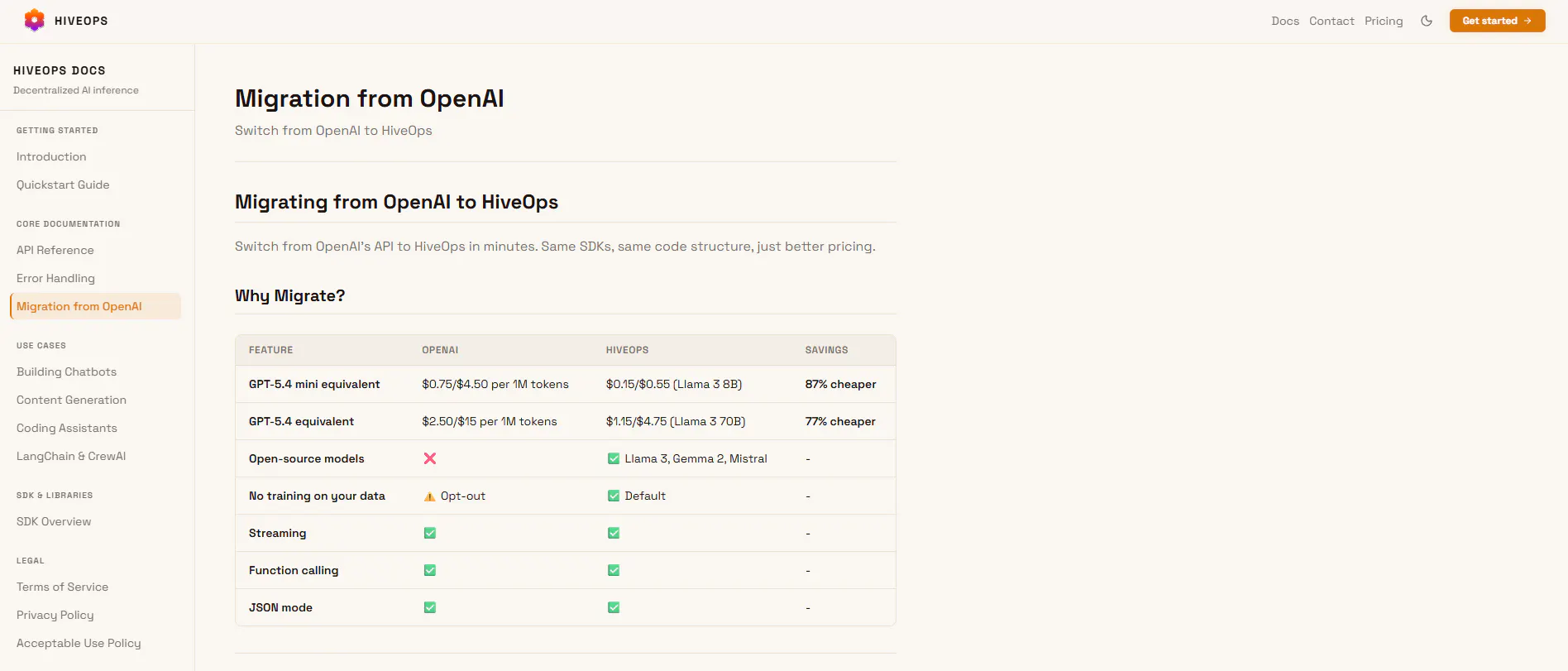The width and height of the screenshot is (1568, 671).
Task: Click the 'Why Migrate?' heading
Action: pos(289,295)
